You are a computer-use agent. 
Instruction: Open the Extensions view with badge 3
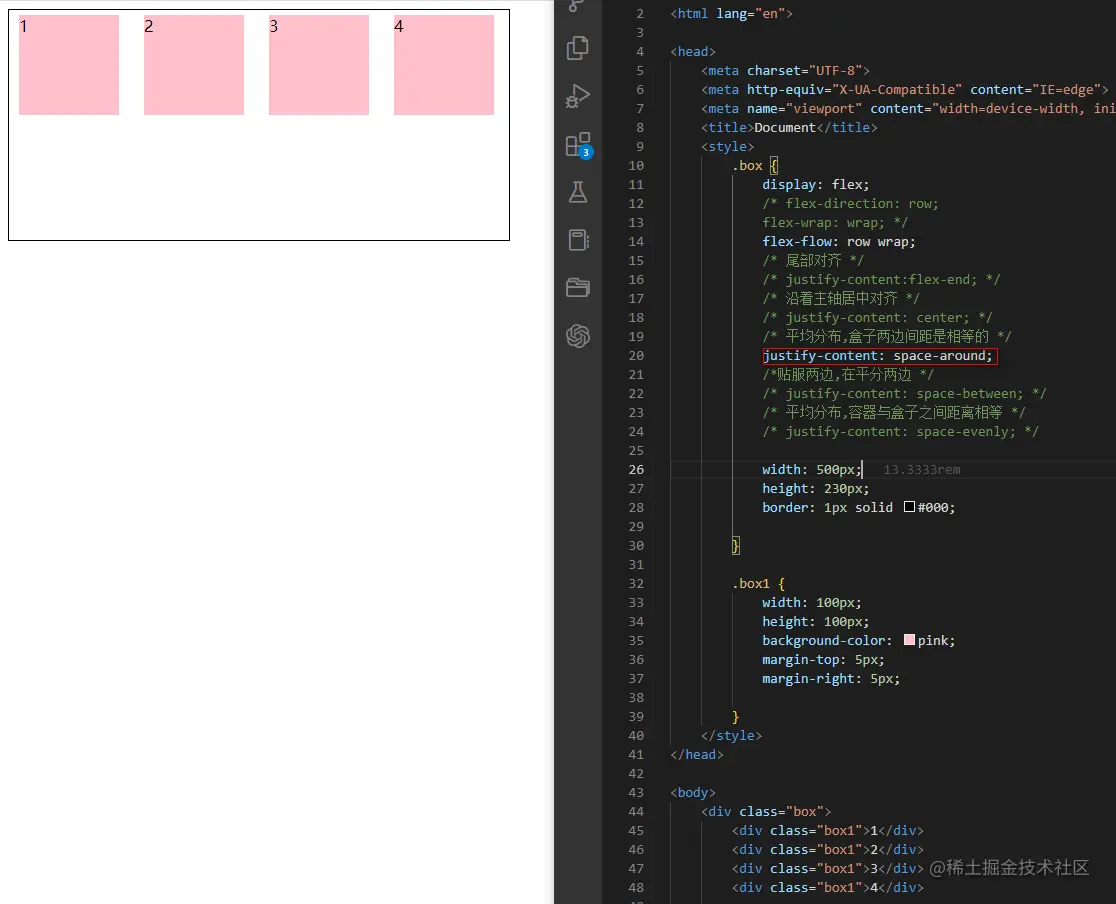(578, 144)
